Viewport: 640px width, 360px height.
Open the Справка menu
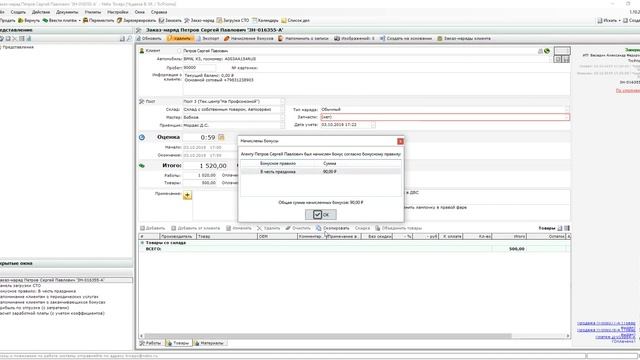coord(159,12)
